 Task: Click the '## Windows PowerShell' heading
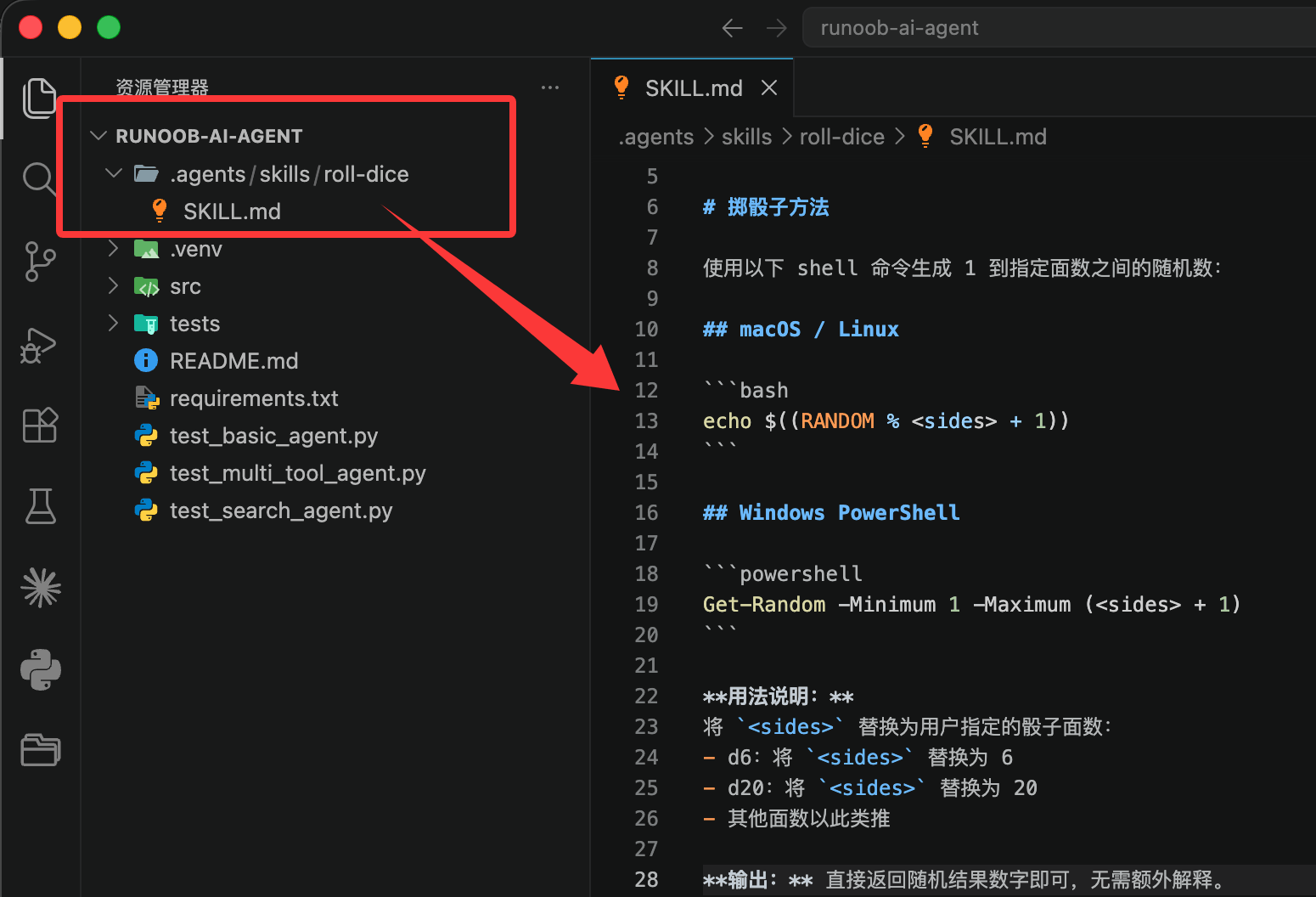pos(831,513)
